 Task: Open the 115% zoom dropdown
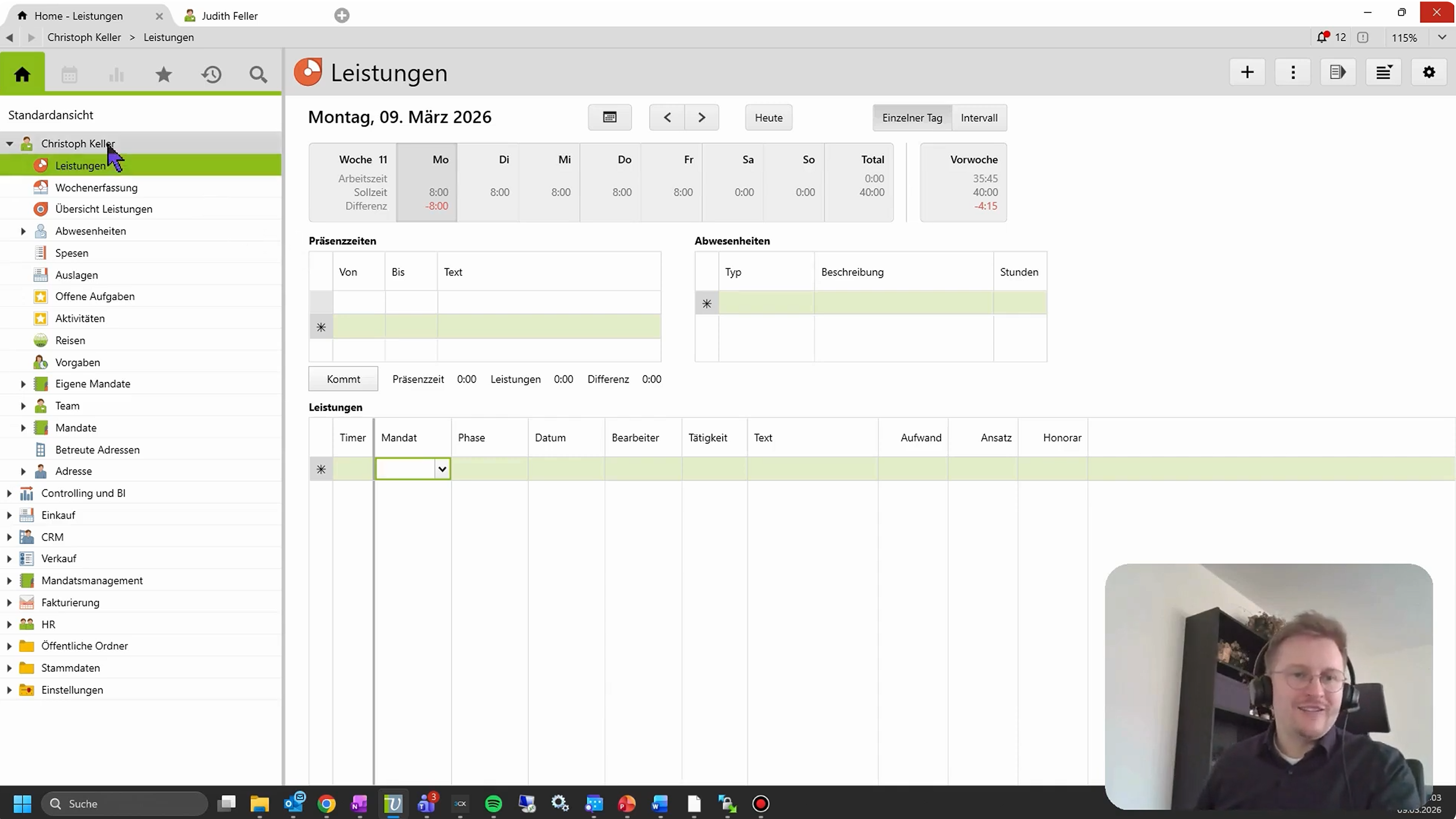point(1441,37)
